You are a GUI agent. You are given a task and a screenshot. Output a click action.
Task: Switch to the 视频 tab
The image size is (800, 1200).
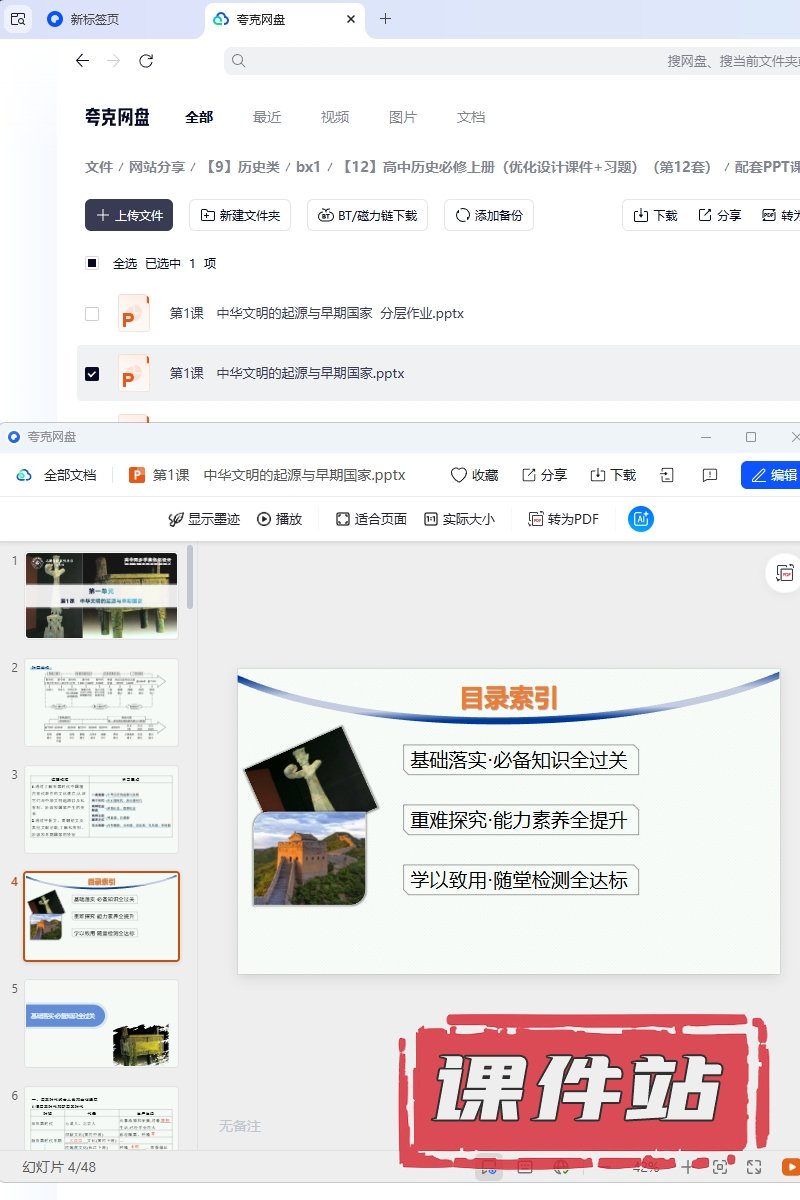[335, 117]
